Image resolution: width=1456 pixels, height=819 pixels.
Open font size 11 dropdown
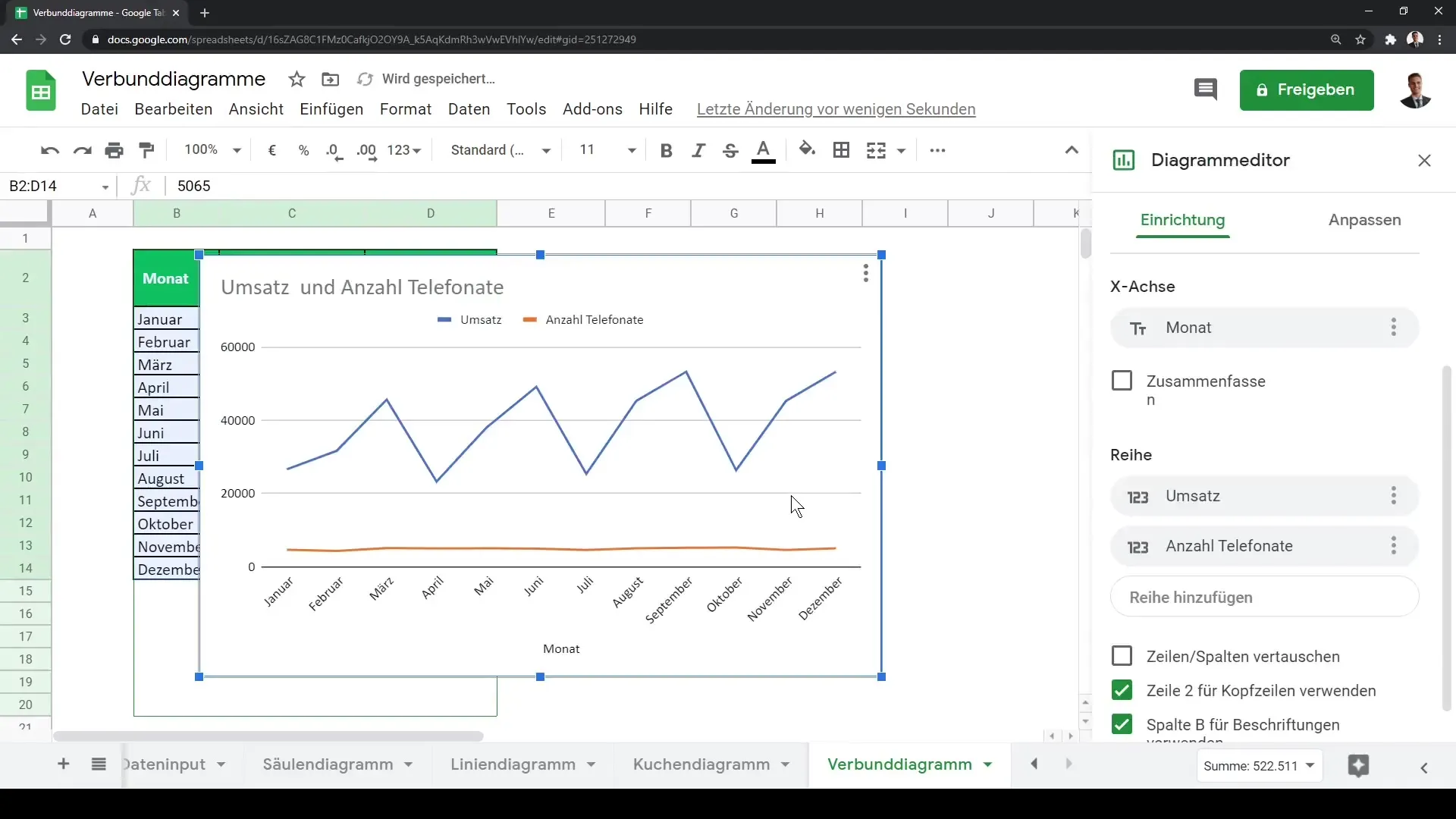pyautogui.click(x=607, y=150)
